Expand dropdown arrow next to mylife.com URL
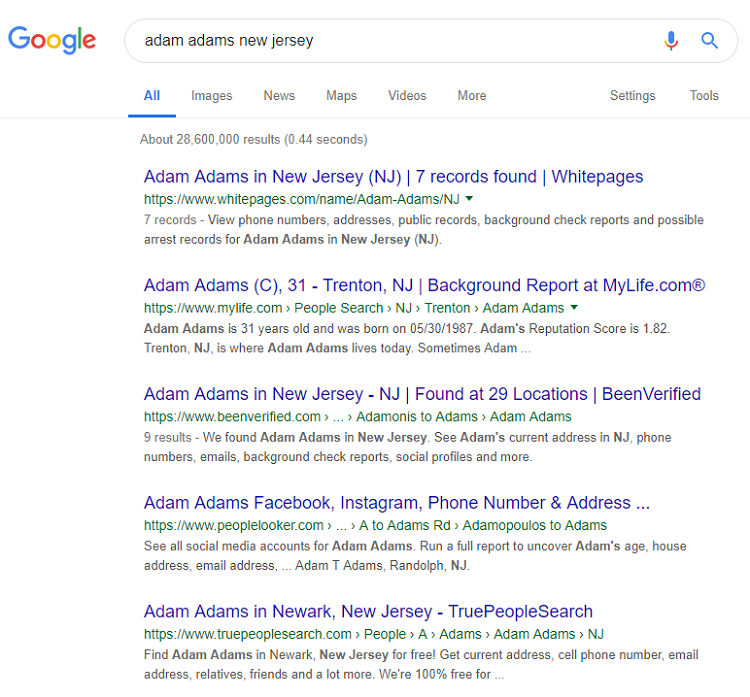 coord(574,307)
